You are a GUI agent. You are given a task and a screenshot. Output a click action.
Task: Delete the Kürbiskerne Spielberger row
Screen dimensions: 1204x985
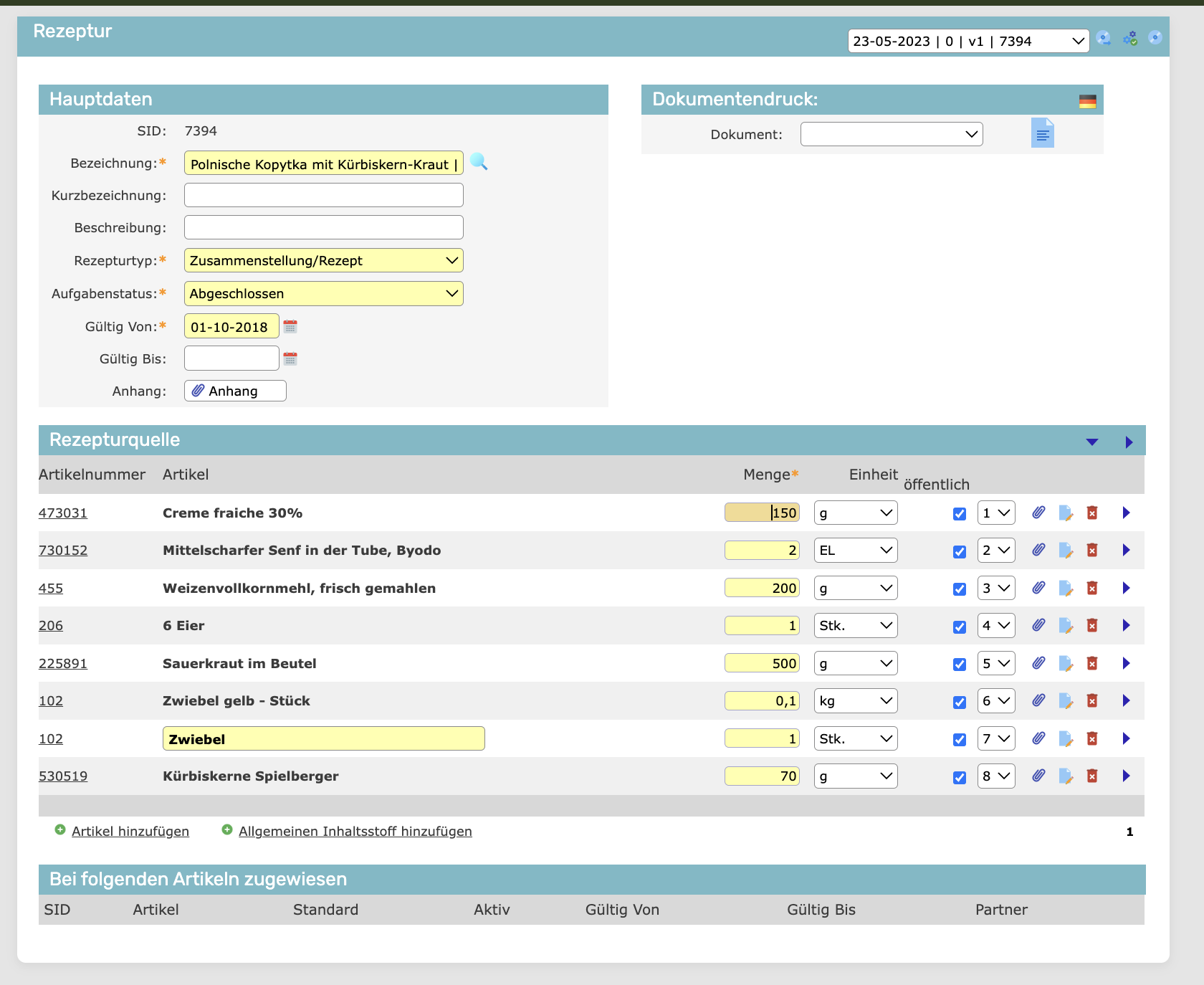(1092, 776)
